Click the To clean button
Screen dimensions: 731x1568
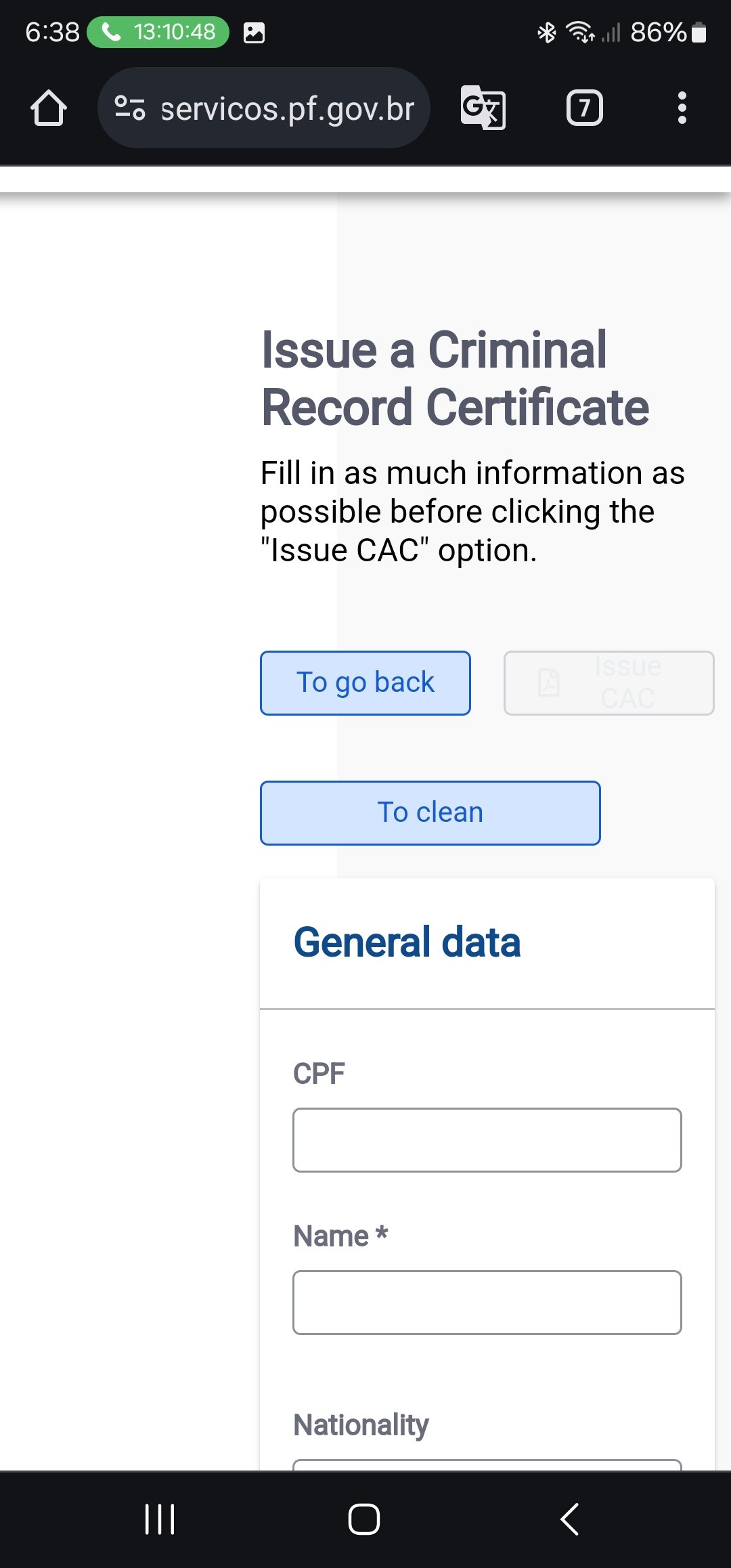click(x=430, y=812)
